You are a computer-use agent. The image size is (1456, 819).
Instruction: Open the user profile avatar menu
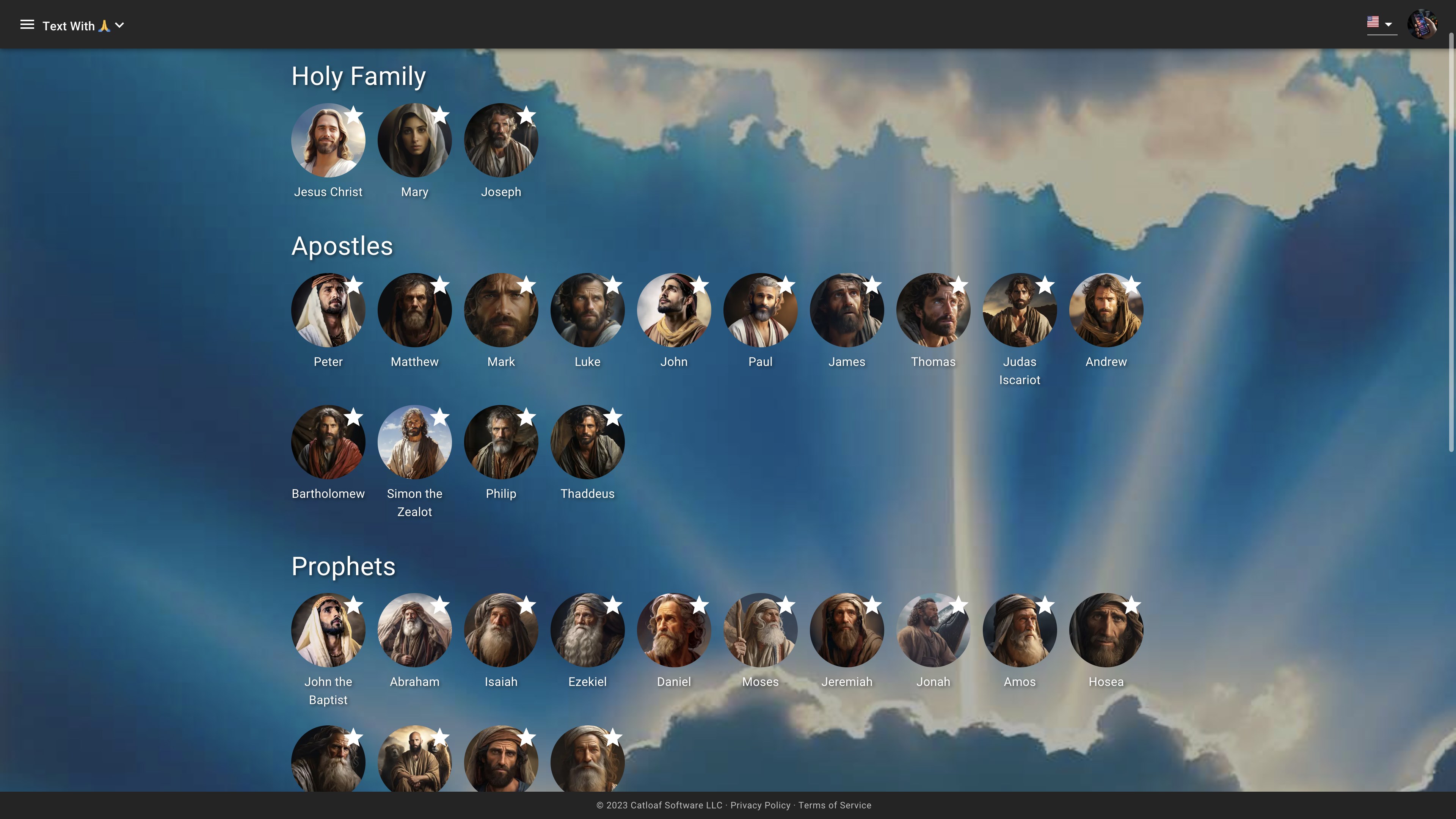(x=1422, y=24)
